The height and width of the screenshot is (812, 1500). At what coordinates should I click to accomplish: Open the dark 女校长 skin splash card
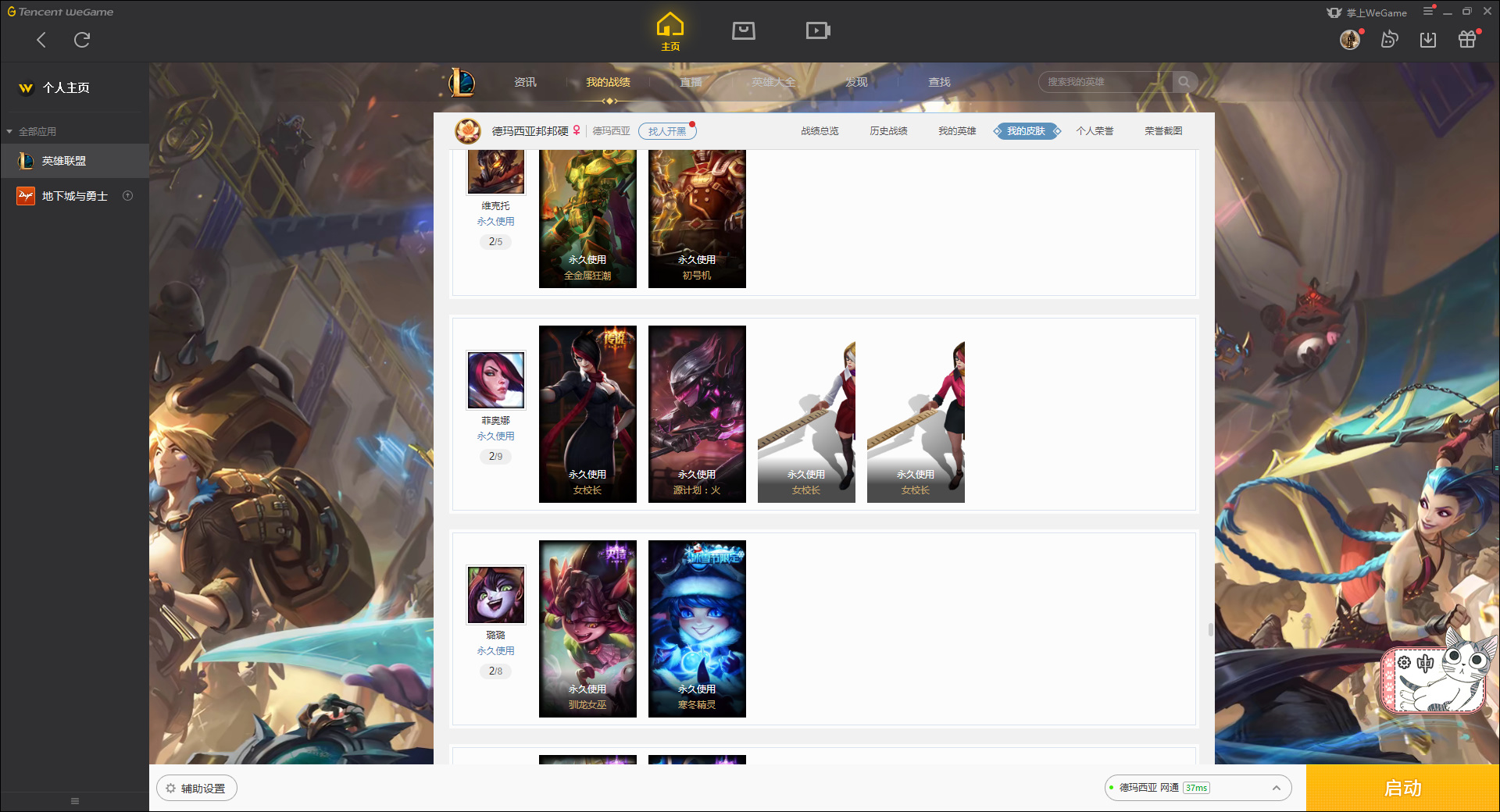coord(587,414)
